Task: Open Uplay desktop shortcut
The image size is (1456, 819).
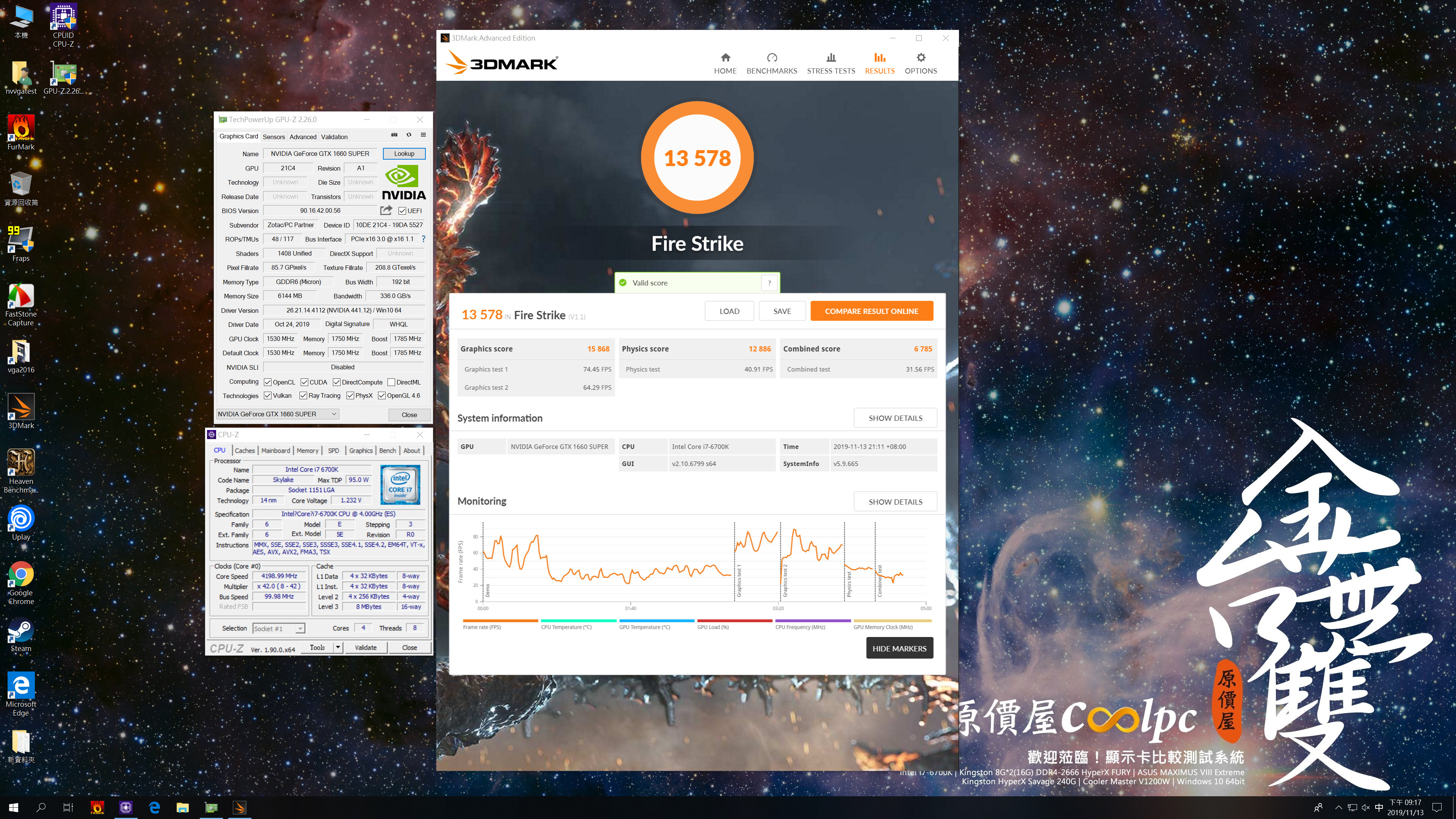Action: 21,523
